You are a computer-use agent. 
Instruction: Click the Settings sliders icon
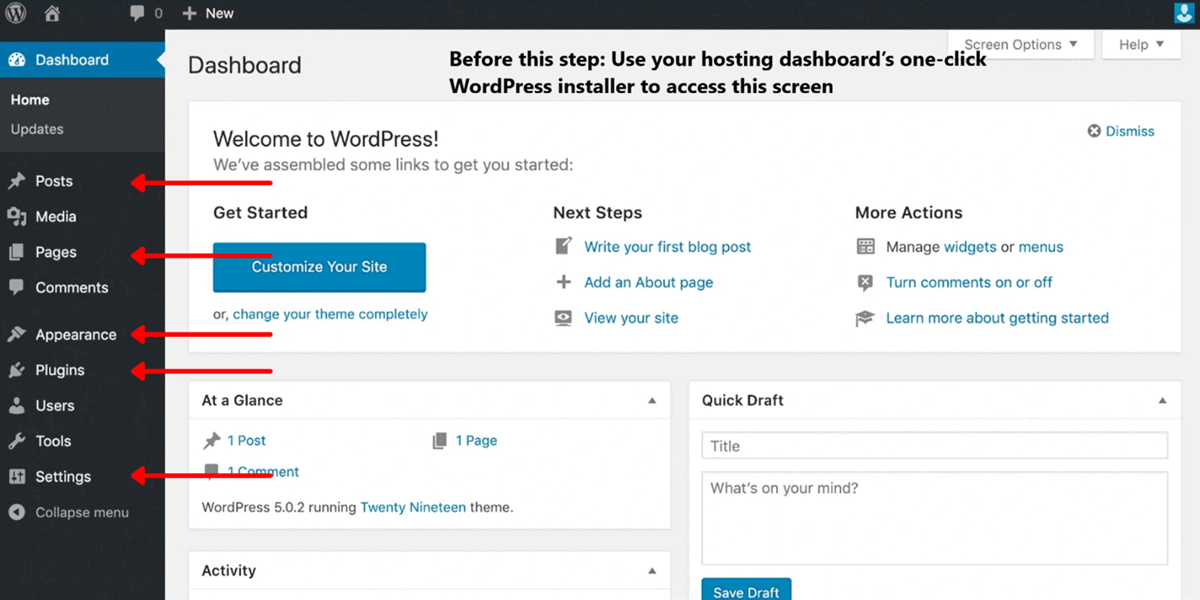pos(17,477)
